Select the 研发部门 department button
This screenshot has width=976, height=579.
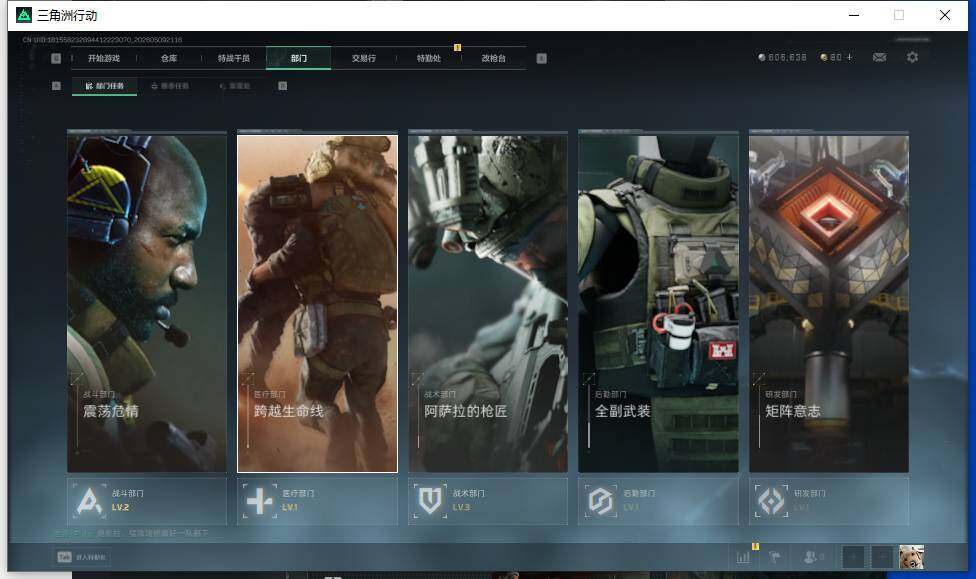point(829,501)
